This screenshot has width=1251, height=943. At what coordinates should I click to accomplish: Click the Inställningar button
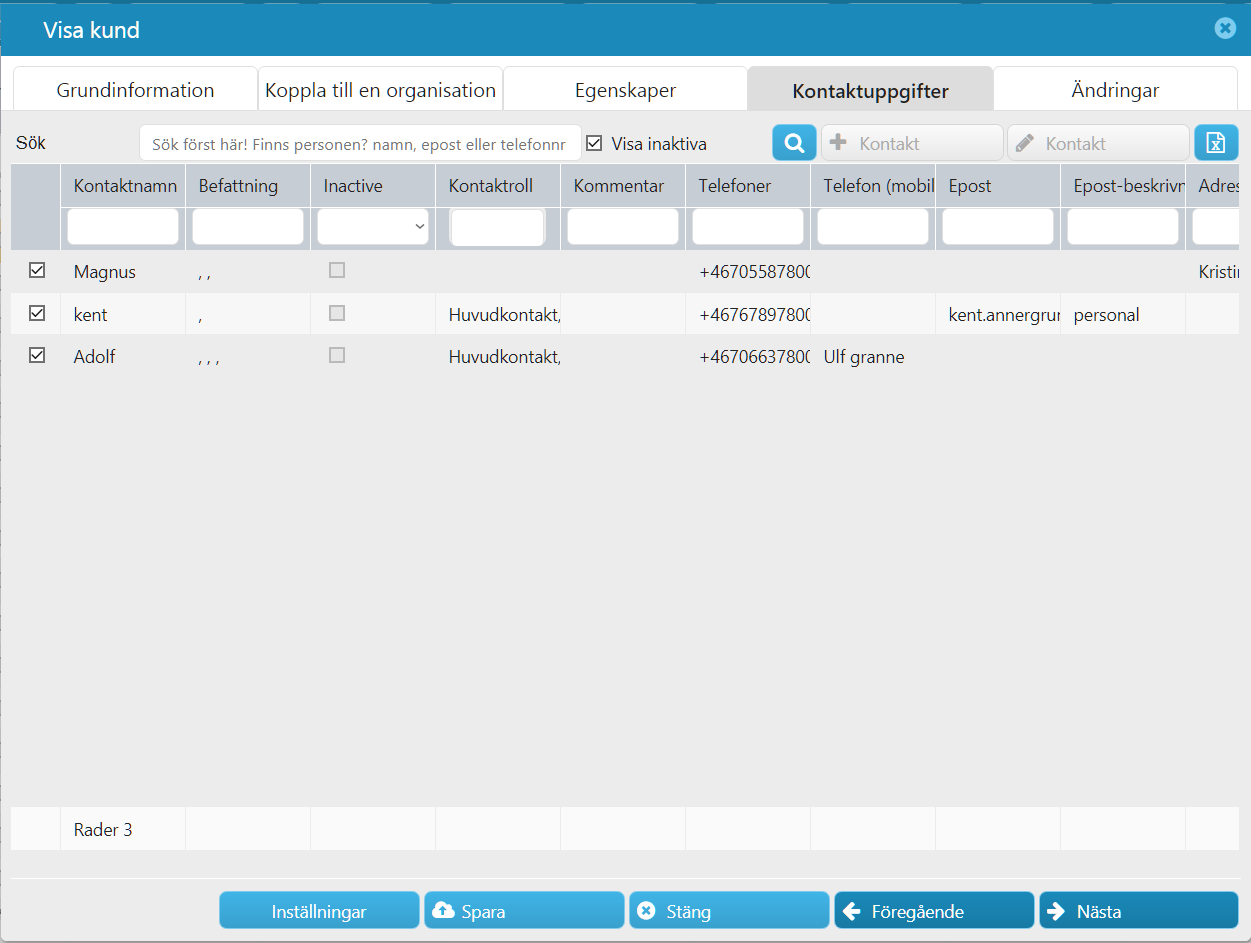pyautogui.click(x=319, y=911)
